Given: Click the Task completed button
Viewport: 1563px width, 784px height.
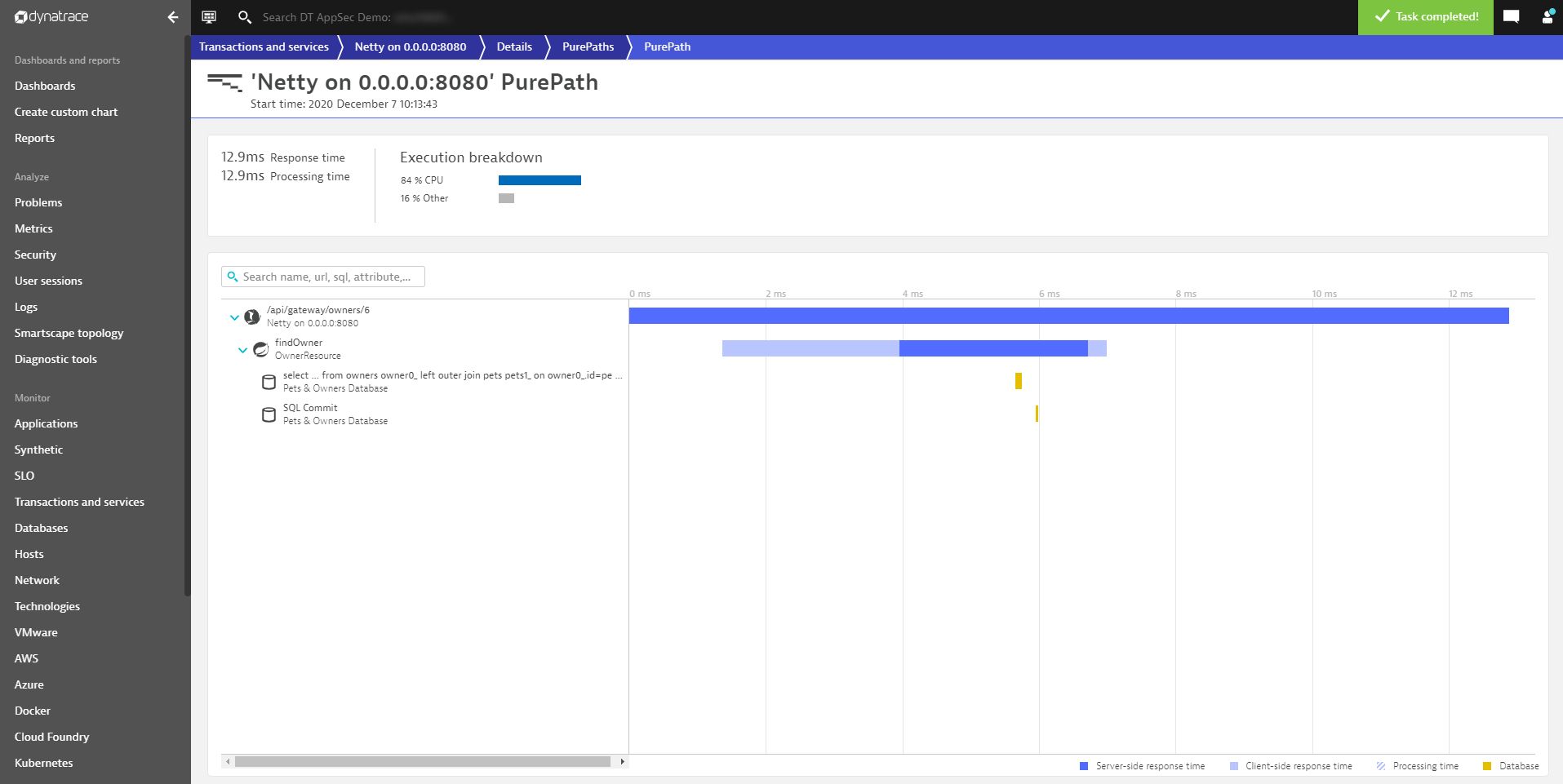Looking at the screenshot, I should pyautogui.click(x=1425, y=17).
